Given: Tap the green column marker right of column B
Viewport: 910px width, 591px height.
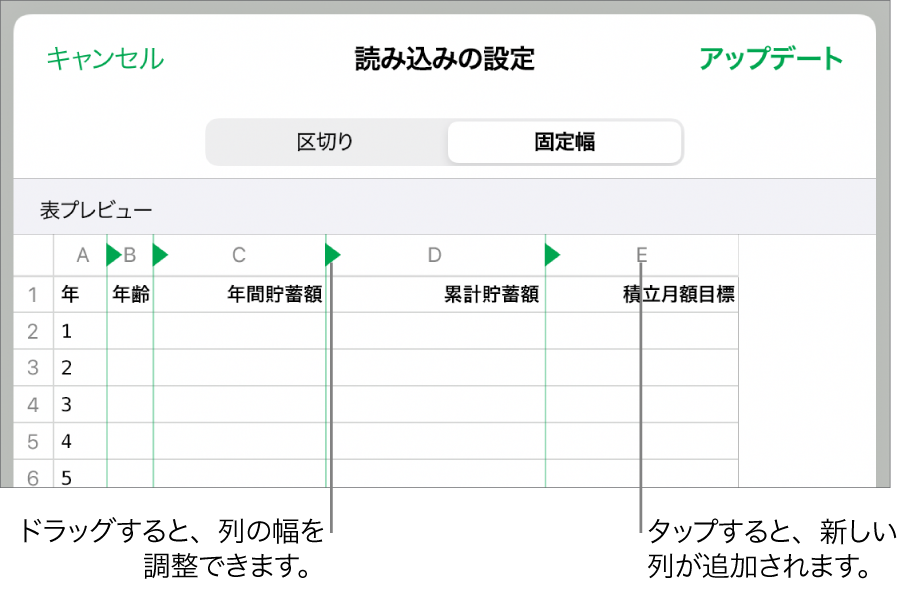Looking at the screenshot, I should click(160, 255).
